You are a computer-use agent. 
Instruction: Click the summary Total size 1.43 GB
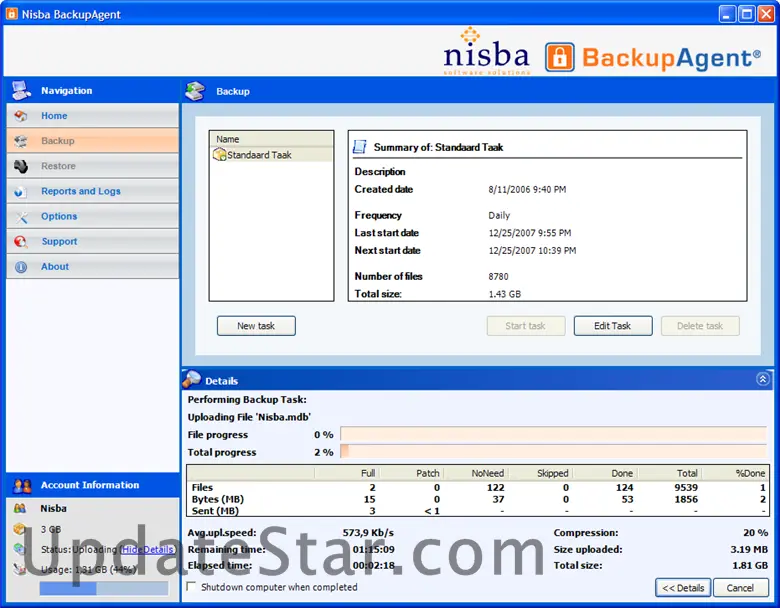point(504,294)
